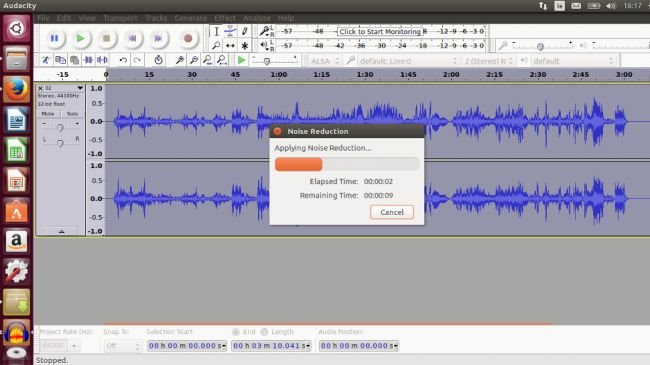Click the 1:00 mark on timeline ruler

coord(279,75)
